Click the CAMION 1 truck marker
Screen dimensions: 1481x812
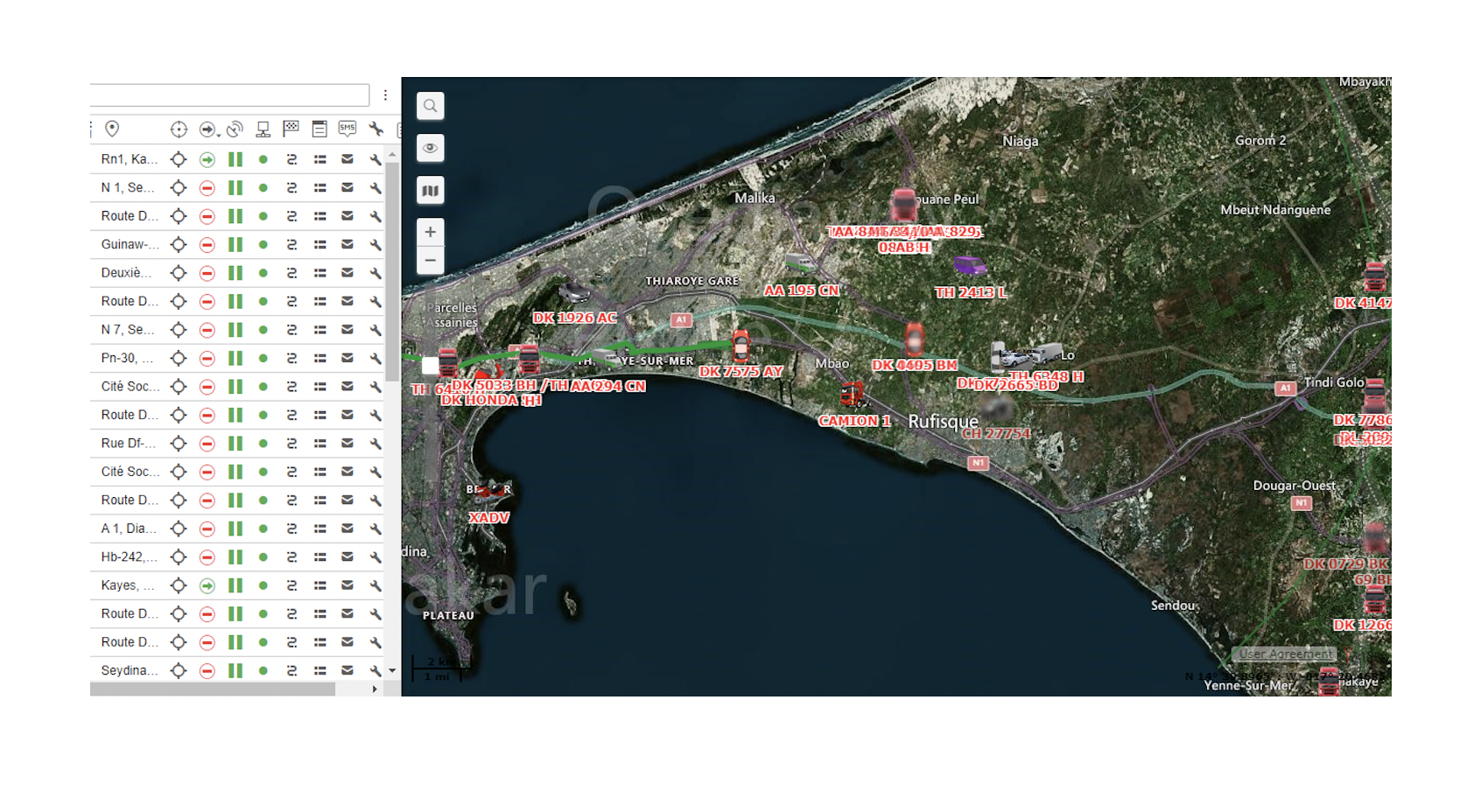click(x=852, y=395)
